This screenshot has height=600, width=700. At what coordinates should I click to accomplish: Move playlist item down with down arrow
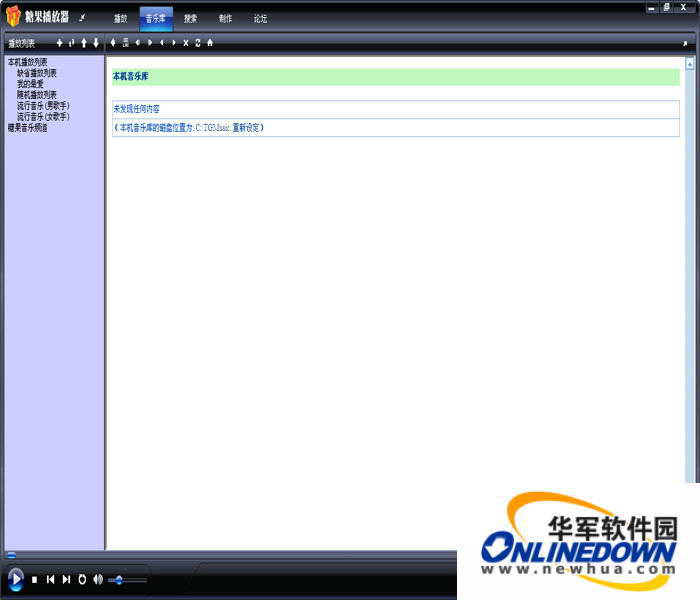(96, 43)
